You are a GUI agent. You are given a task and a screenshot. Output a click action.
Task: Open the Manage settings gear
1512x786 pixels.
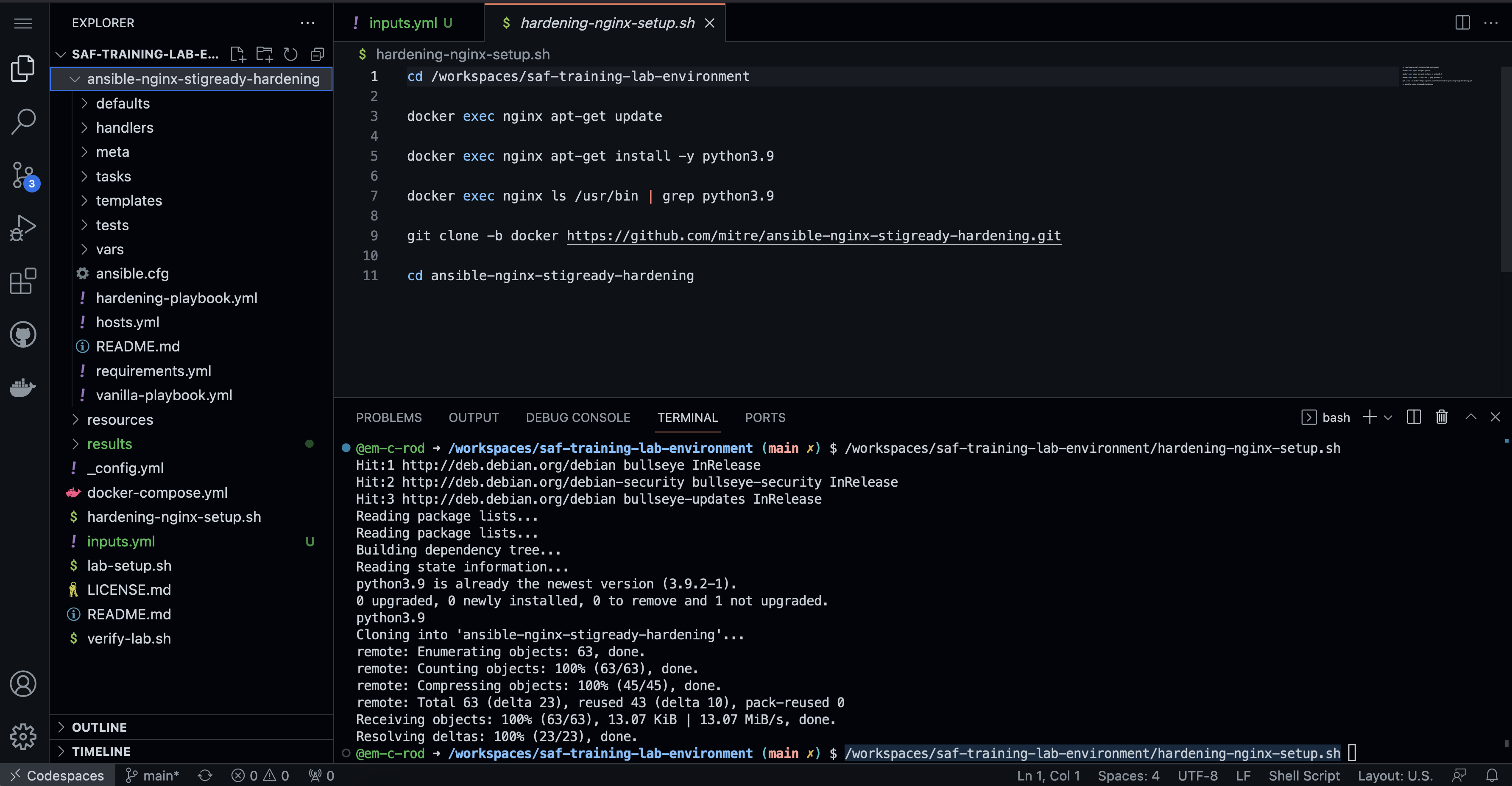[23, 737]
